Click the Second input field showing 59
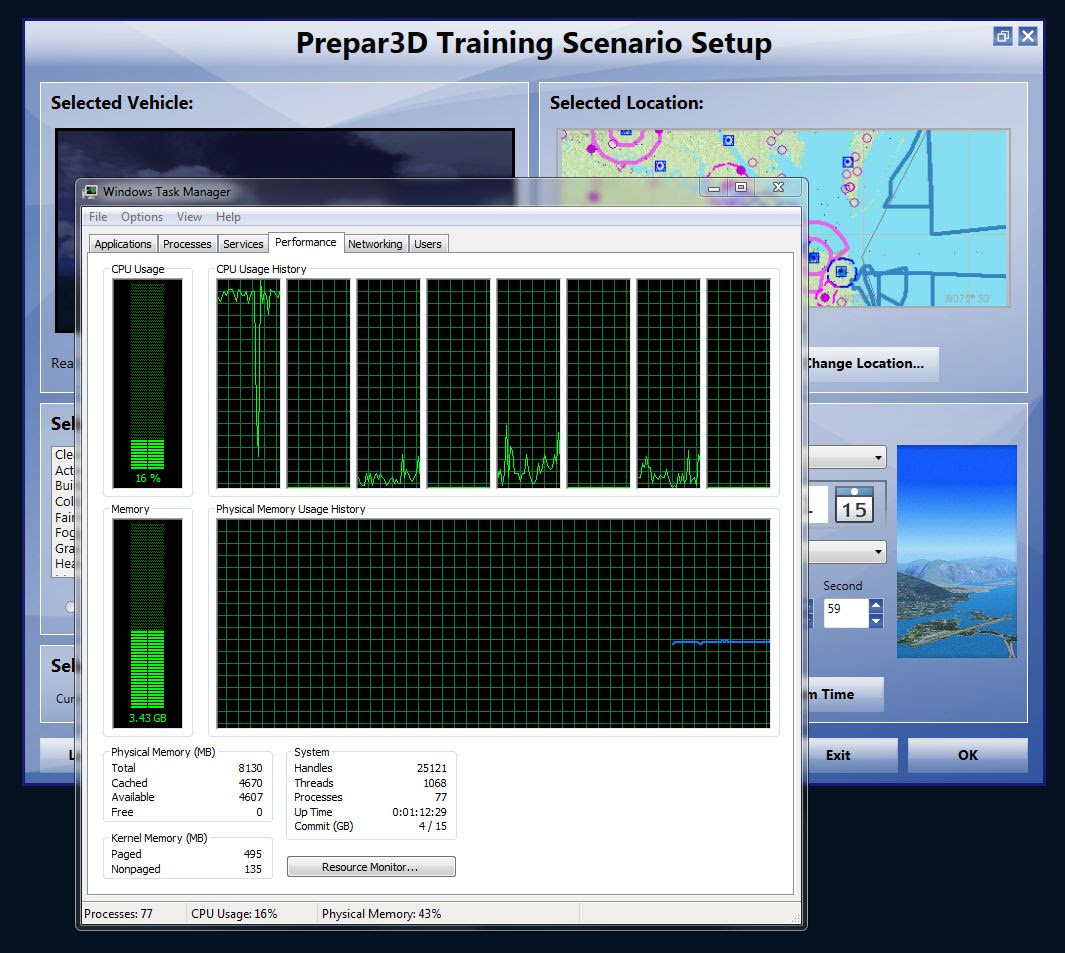The height and width of the screenshot is (953, 1065). pyautogui.click(x=846, y=613)
